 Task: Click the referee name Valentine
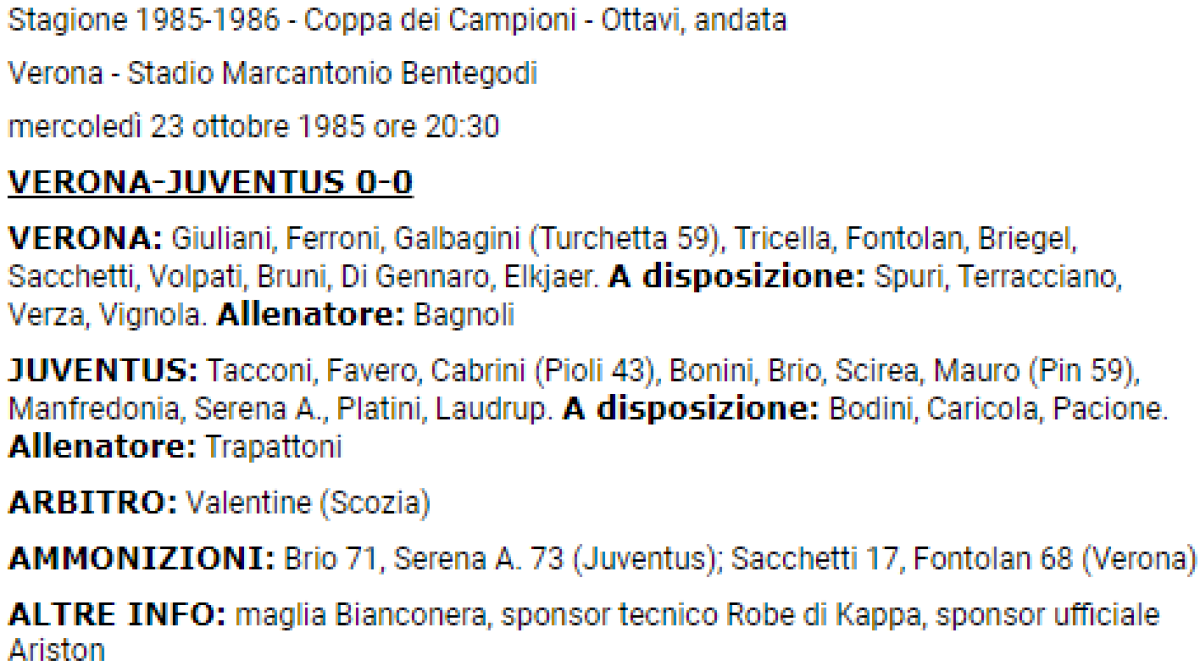coord(247,503)
